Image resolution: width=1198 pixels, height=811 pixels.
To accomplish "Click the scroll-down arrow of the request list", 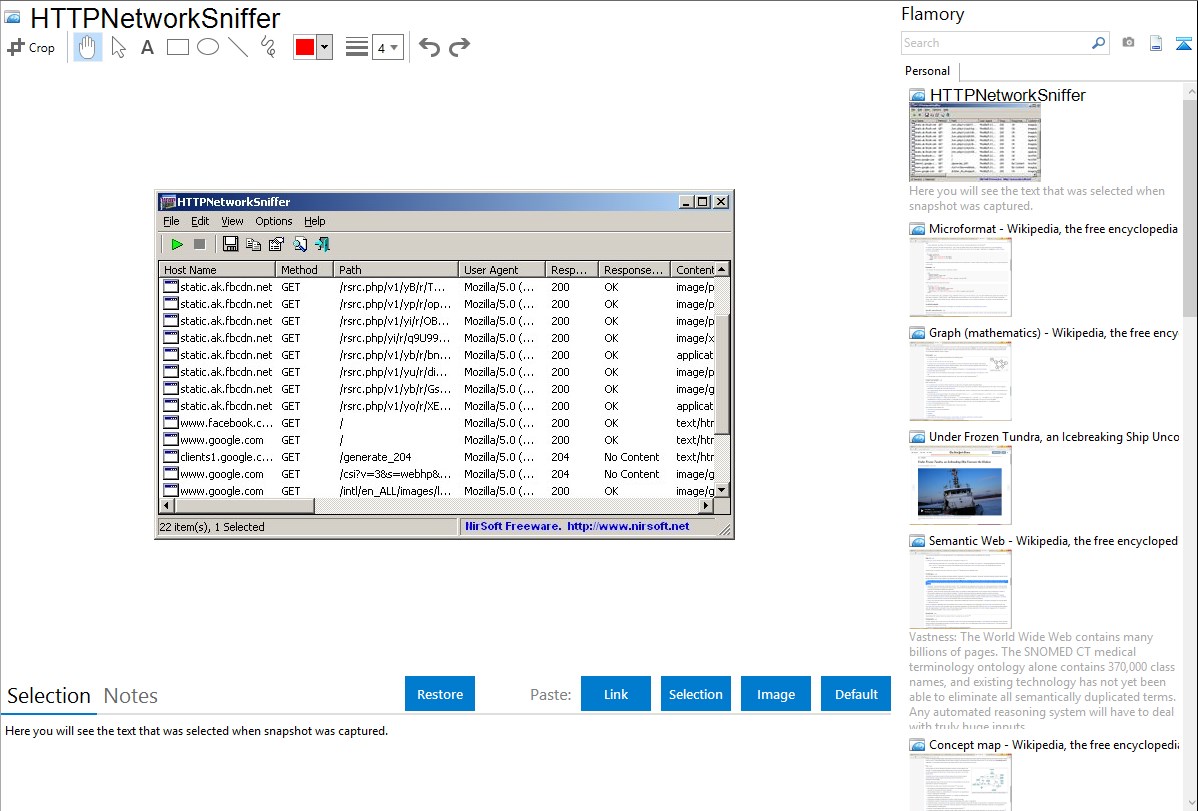I will [x=721, y=490].
